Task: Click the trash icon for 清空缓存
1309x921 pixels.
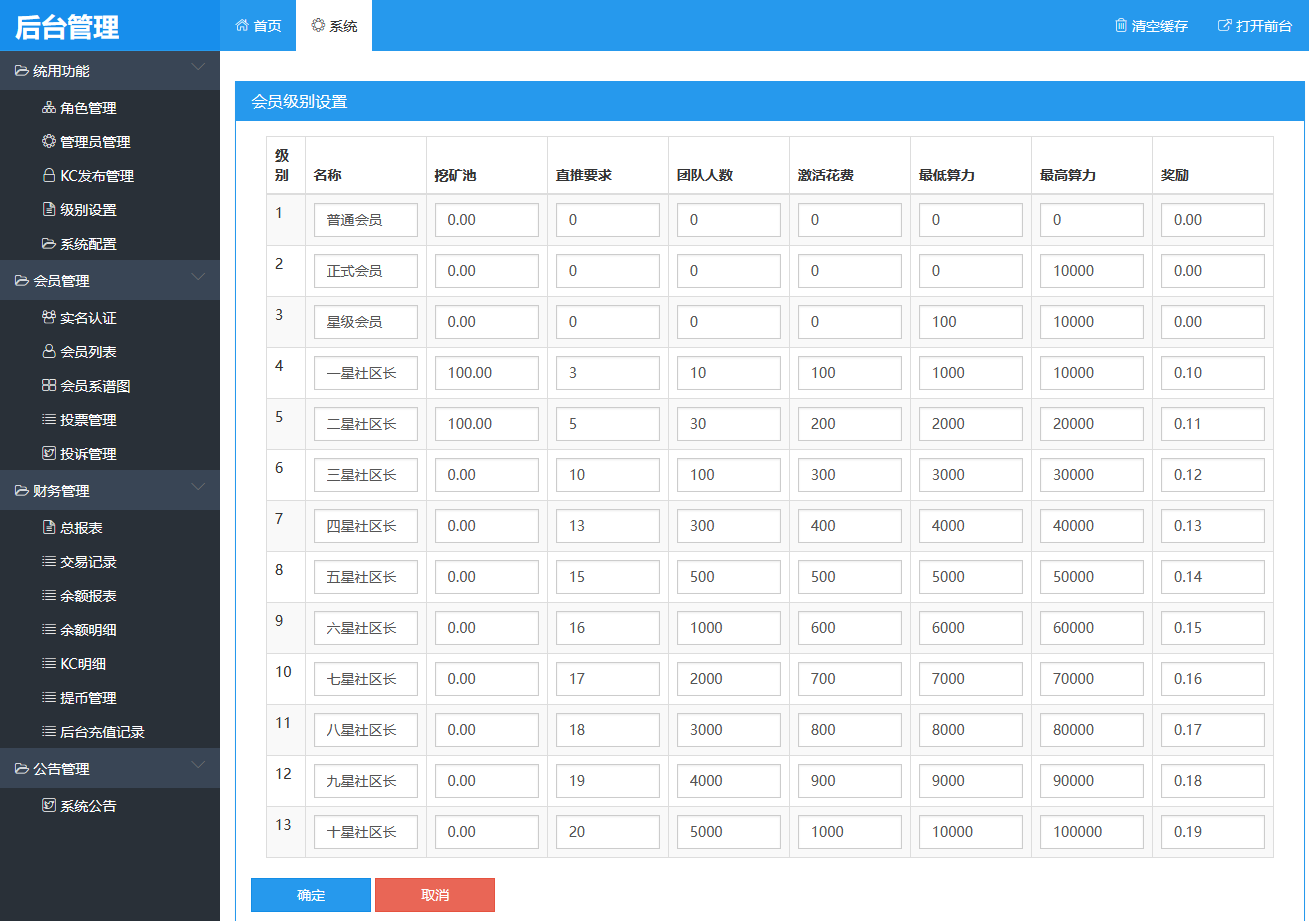Action: (x=1121, y=26)
